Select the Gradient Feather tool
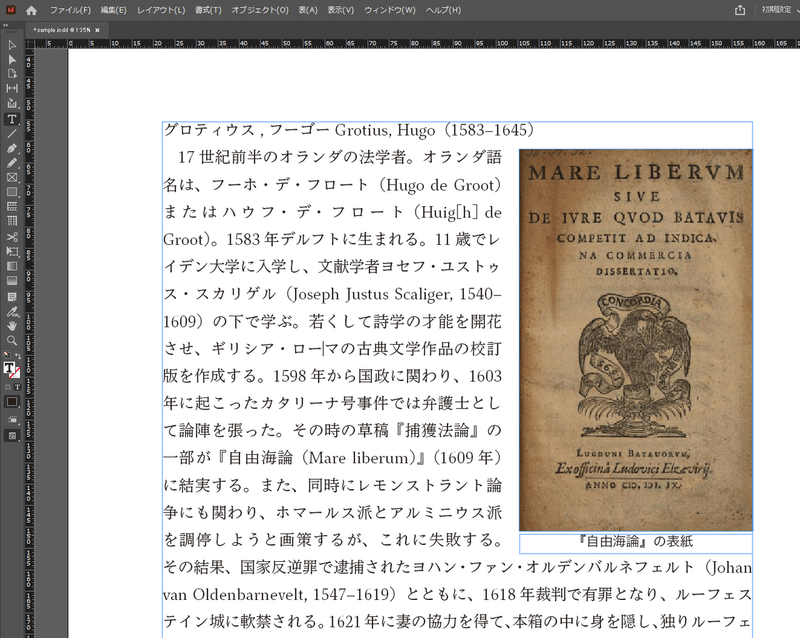 coord(12,280)
